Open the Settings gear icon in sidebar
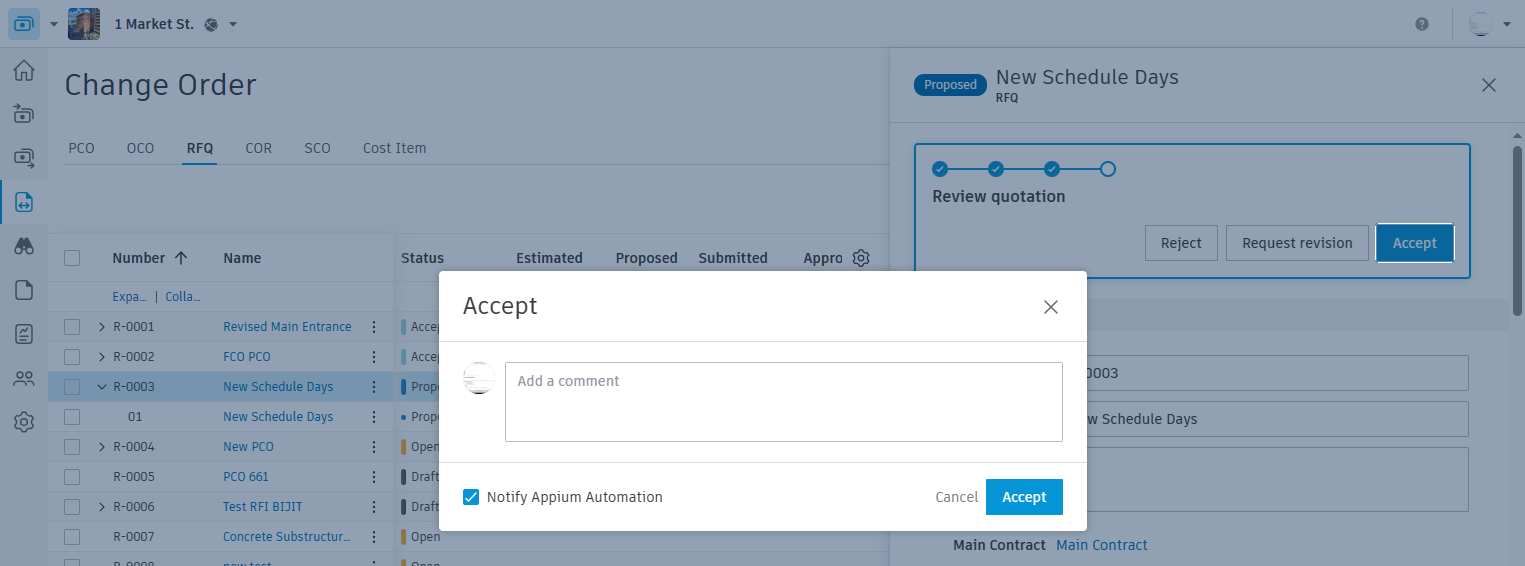 pos(23,422)
